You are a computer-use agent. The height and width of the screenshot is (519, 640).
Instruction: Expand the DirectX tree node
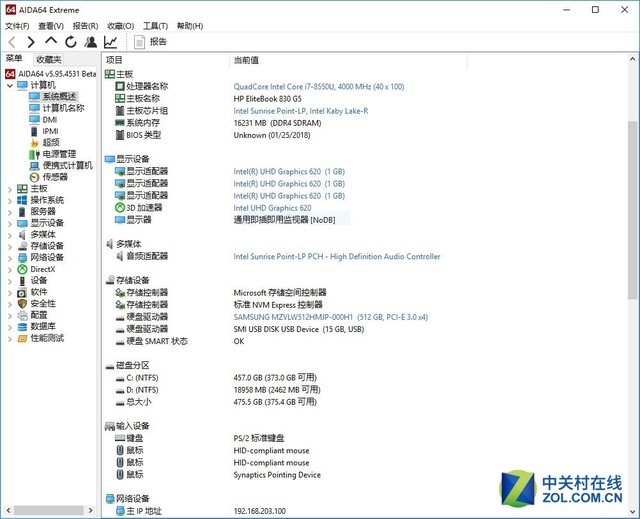(x=10, y=270)
